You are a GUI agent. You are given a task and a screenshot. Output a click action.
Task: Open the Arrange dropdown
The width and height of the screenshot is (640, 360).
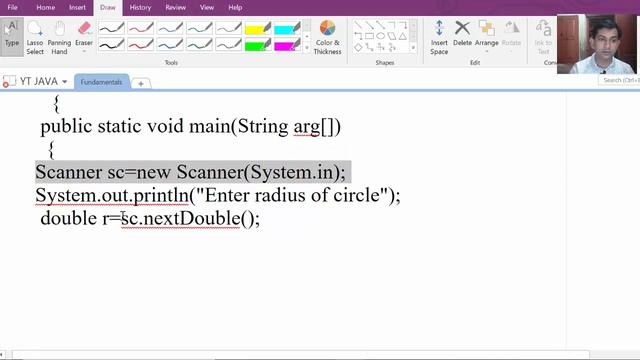pos(487,36)
